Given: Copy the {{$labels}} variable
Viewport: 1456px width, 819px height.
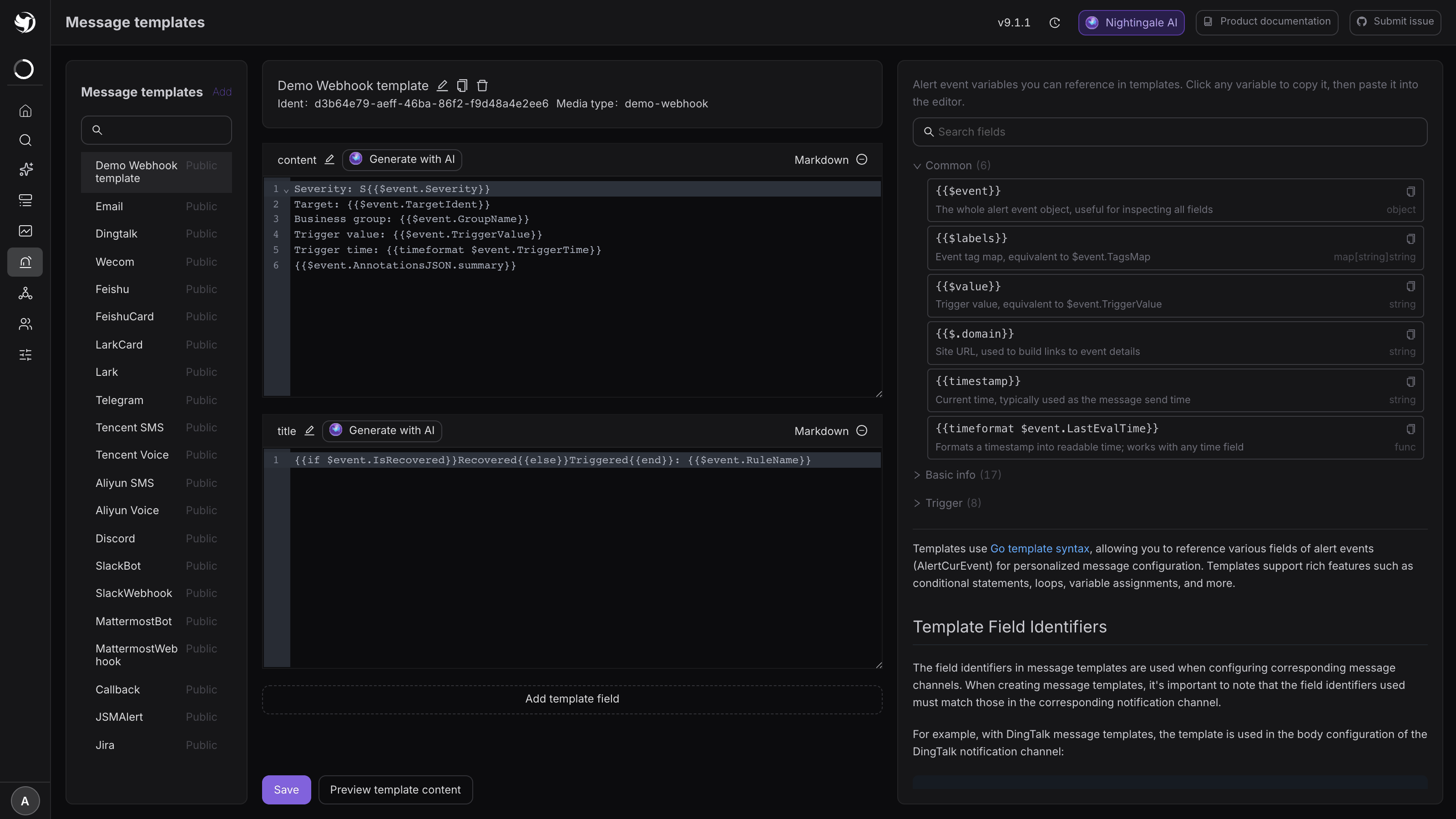Looking at the screenshot, I should 1410,239.
